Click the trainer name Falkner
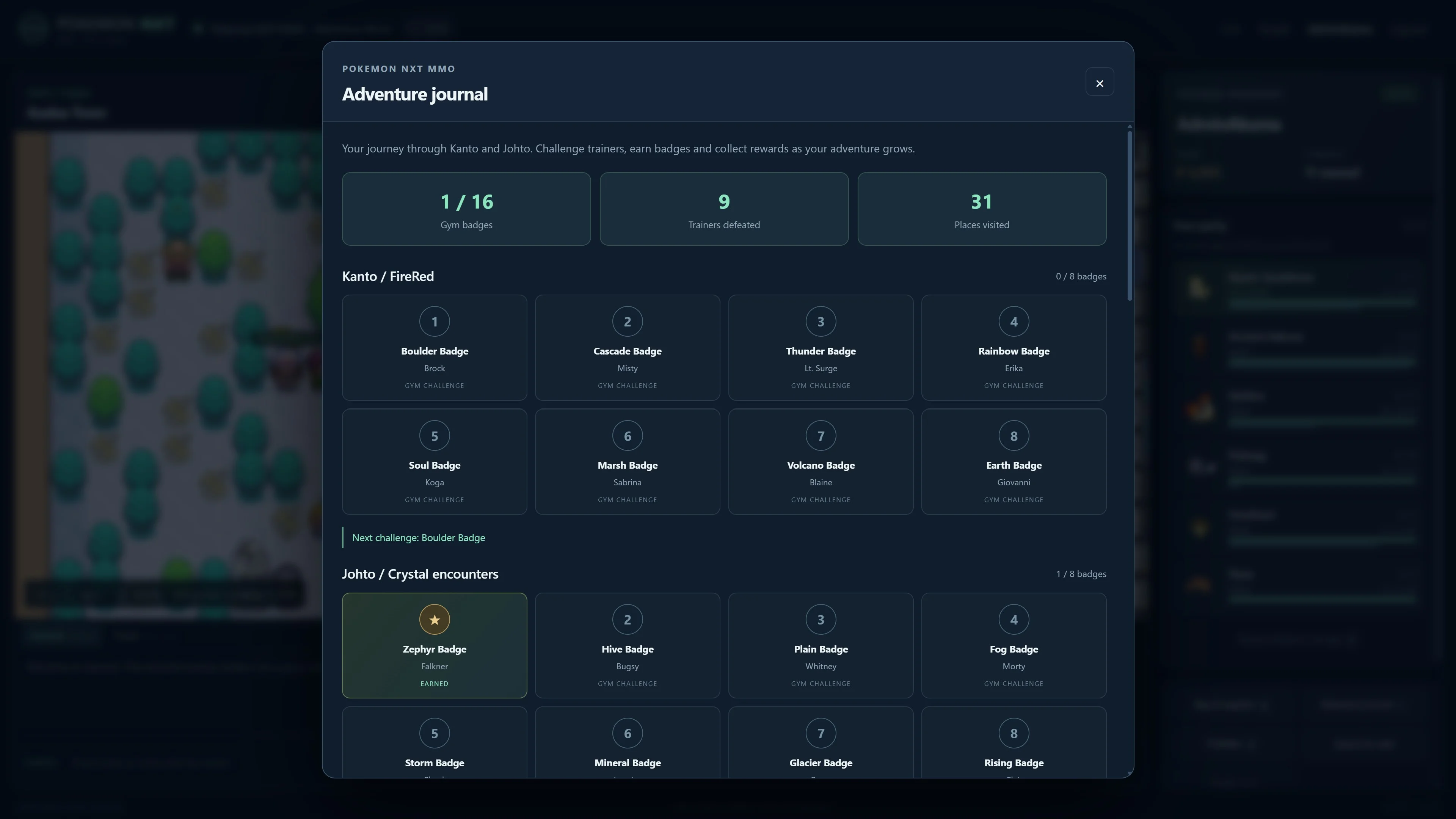The image size is (1456, 819). (x=434, y=666)
